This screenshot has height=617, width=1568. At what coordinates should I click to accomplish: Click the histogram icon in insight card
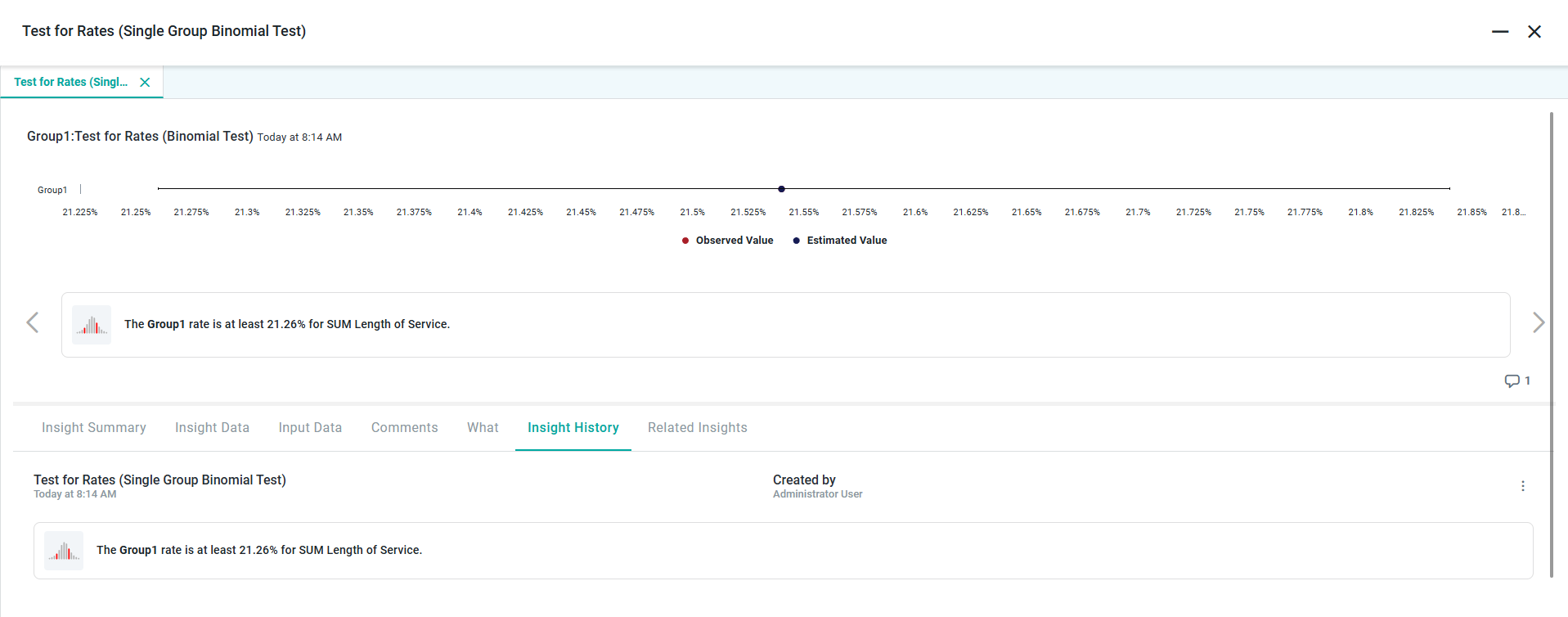coord(92,325)
